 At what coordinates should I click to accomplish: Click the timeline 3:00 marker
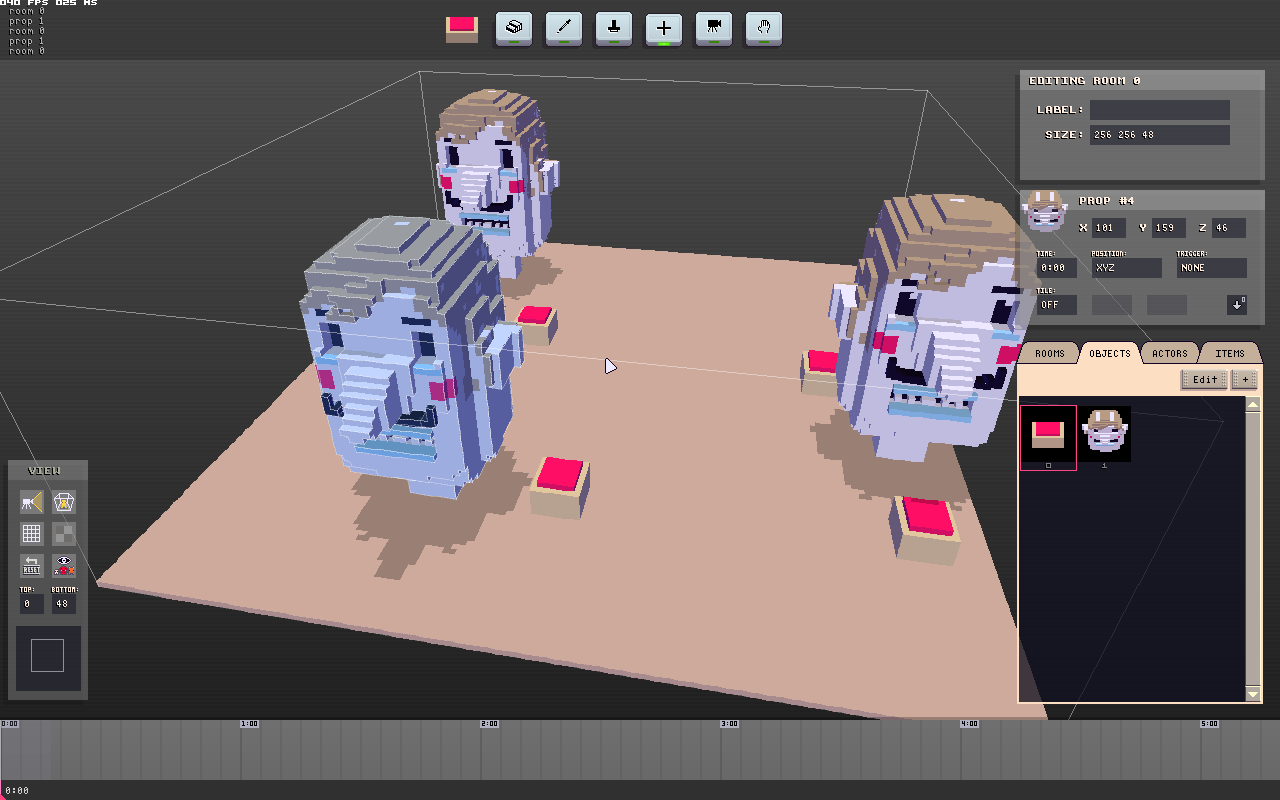[729, 723]
